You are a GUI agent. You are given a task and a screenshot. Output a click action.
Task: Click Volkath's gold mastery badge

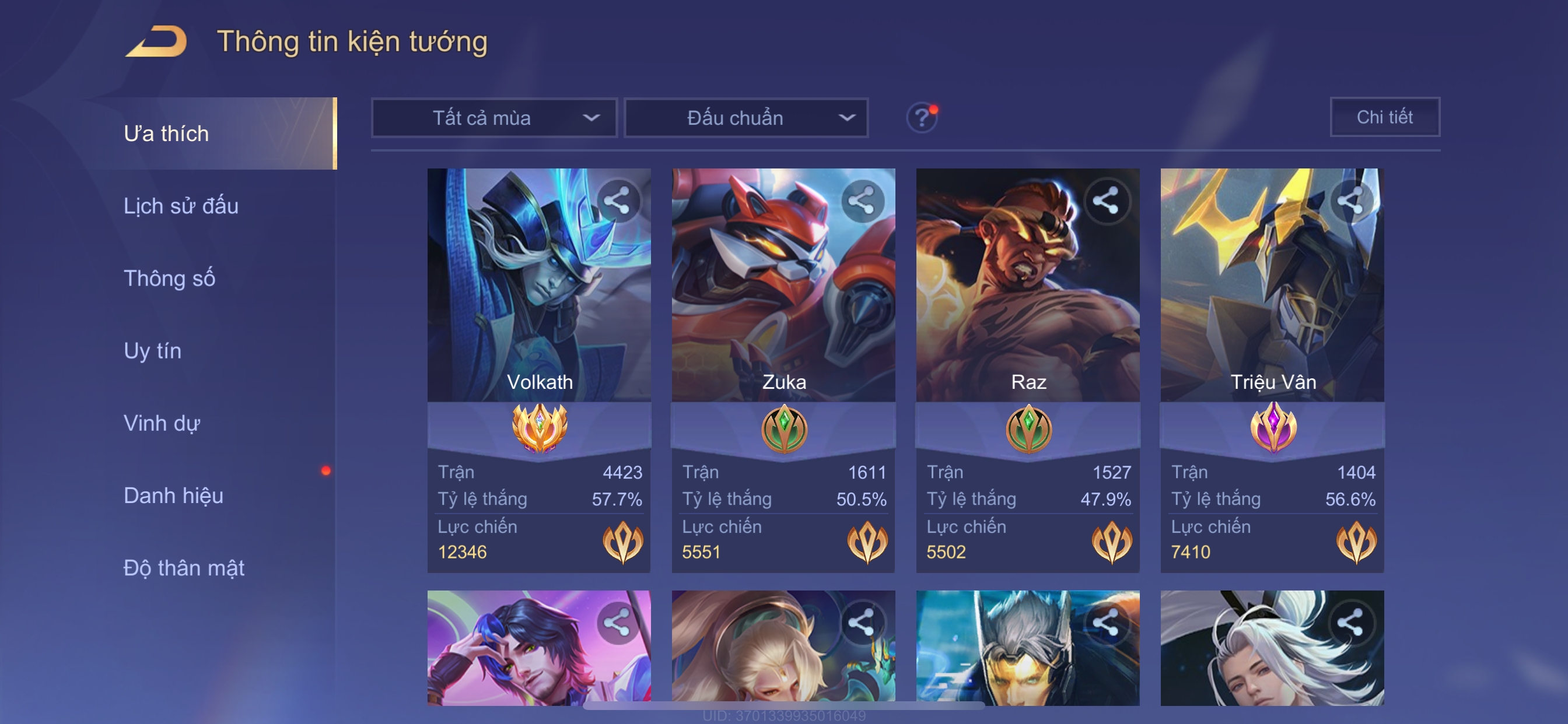[540, 428]
